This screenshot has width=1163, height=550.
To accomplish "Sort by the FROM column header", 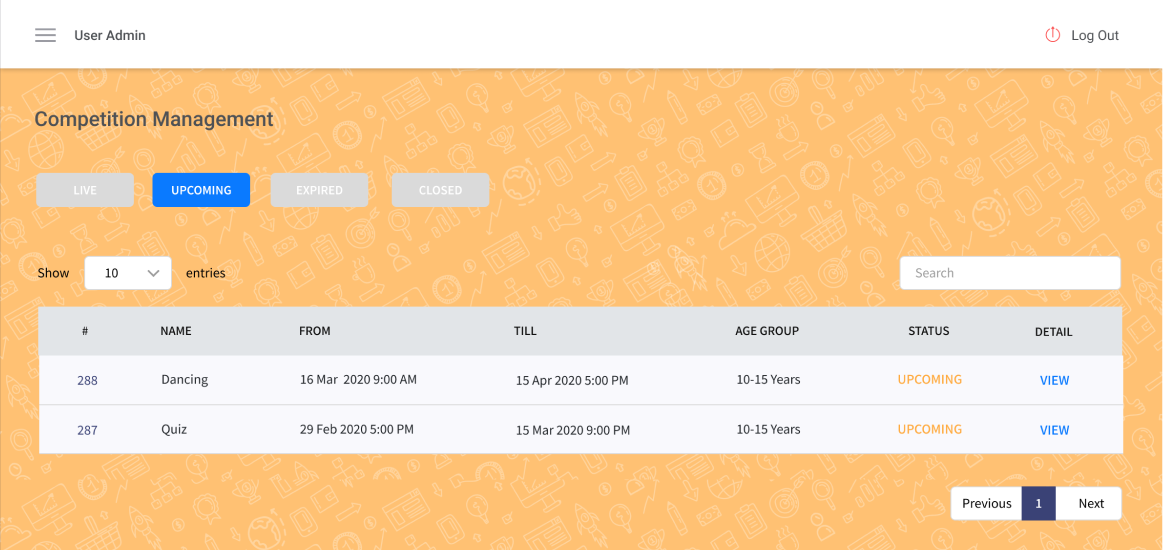I will [x=314, y=331].
